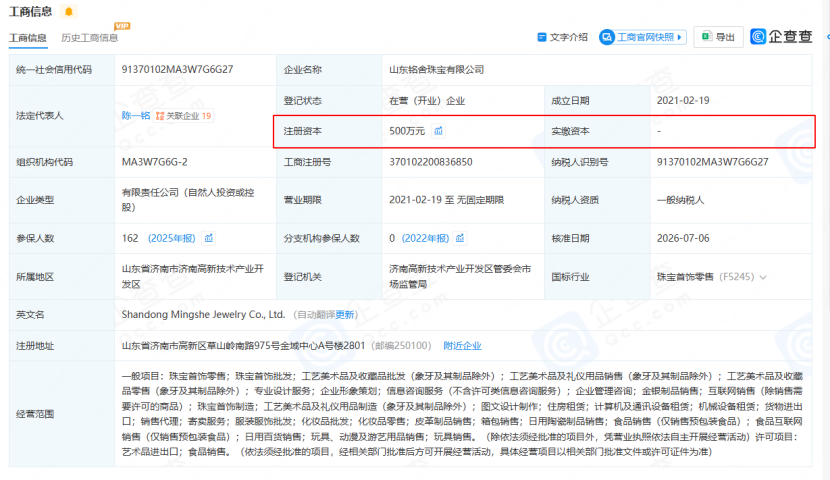Click chart icon beside 2022年报
The height and width of the screenshot is (480, 830).
coord(460,238)
